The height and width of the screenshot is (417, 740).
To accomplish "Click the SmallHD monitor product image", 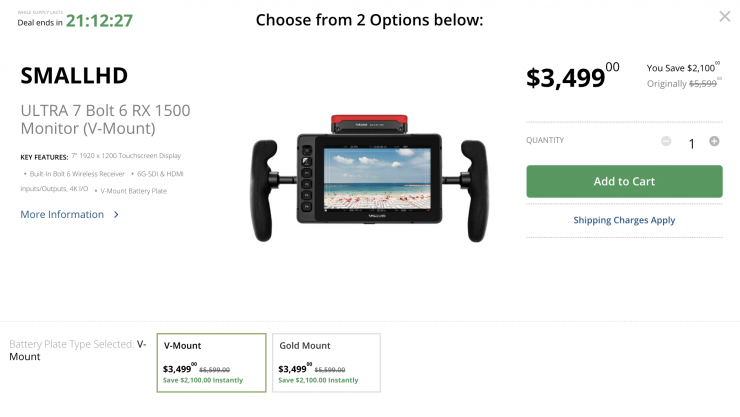I will point(371,177).
